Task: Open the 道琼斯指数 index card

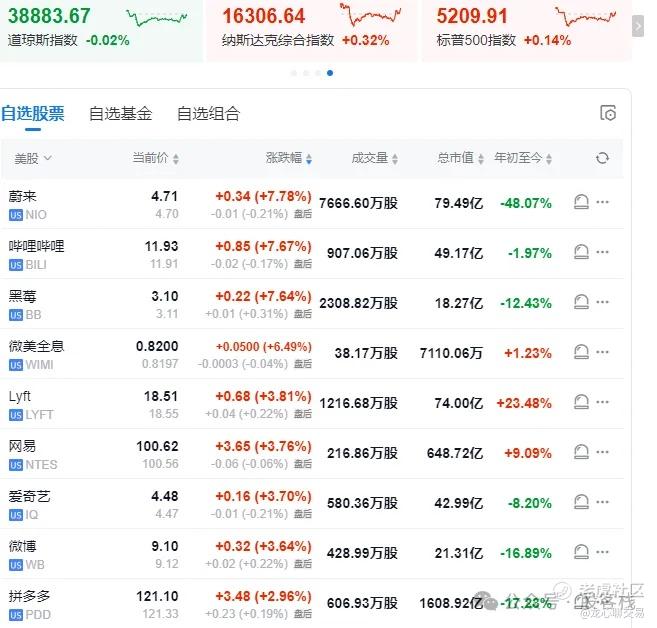Action: click(x=101, y=30)
